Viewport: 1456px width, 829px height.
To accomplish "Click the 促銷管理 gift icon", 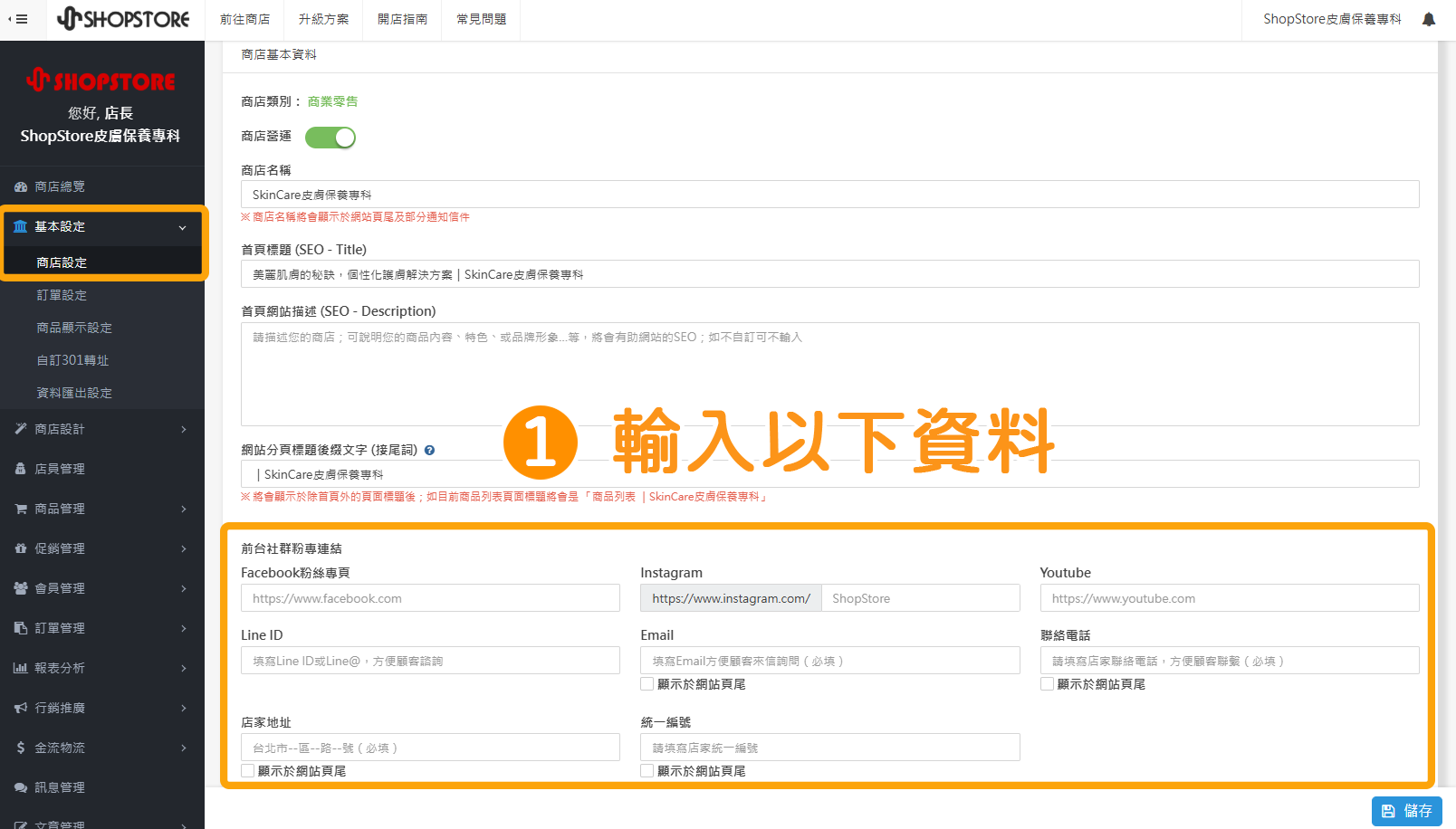I will coord(20,548).
